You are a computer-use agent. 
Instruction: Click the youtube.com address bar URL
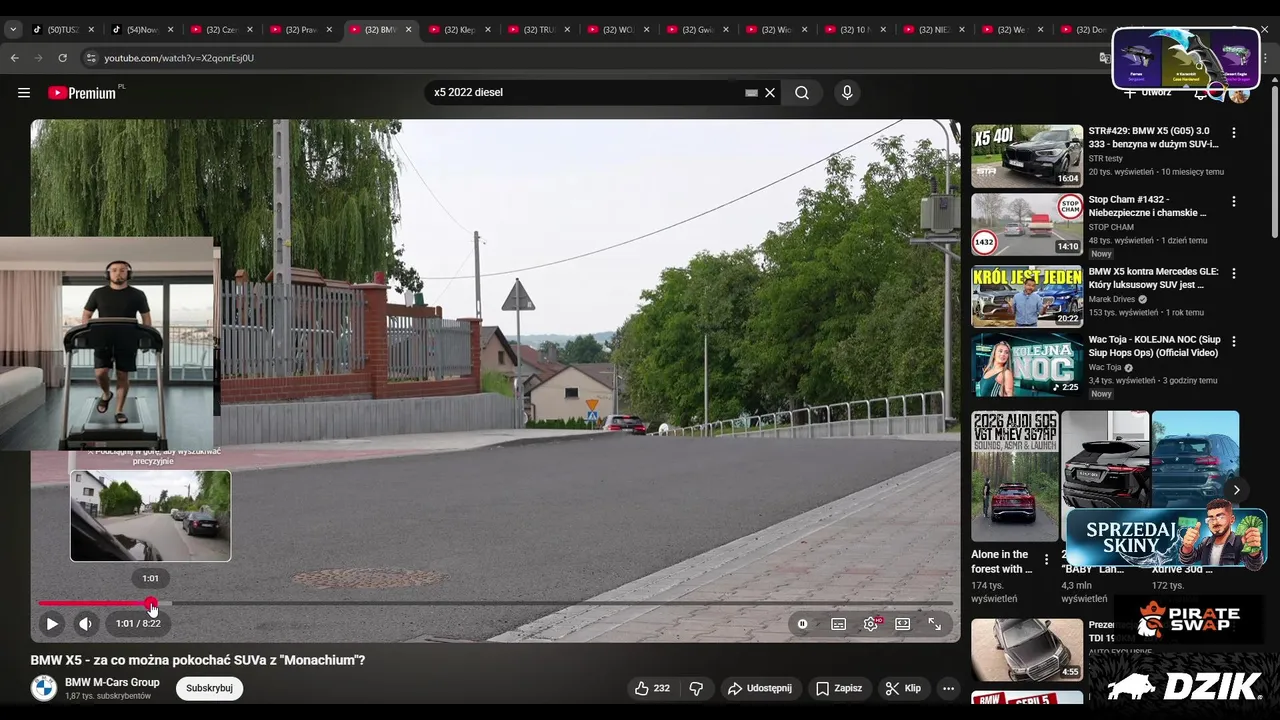tap(179, 58)
